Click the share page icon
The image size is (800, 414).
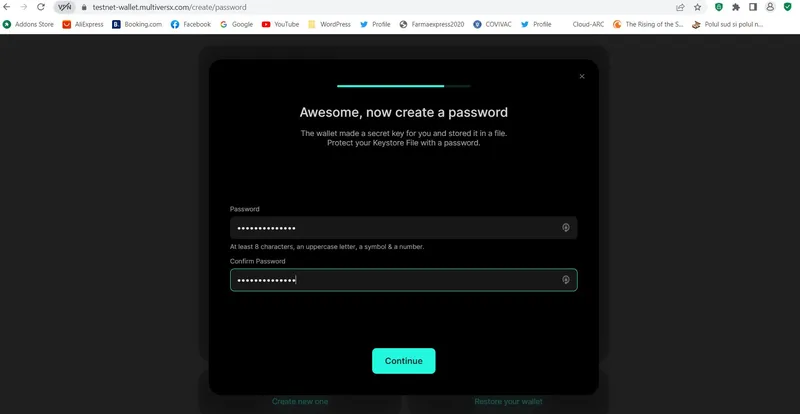[x=680, y=7]
